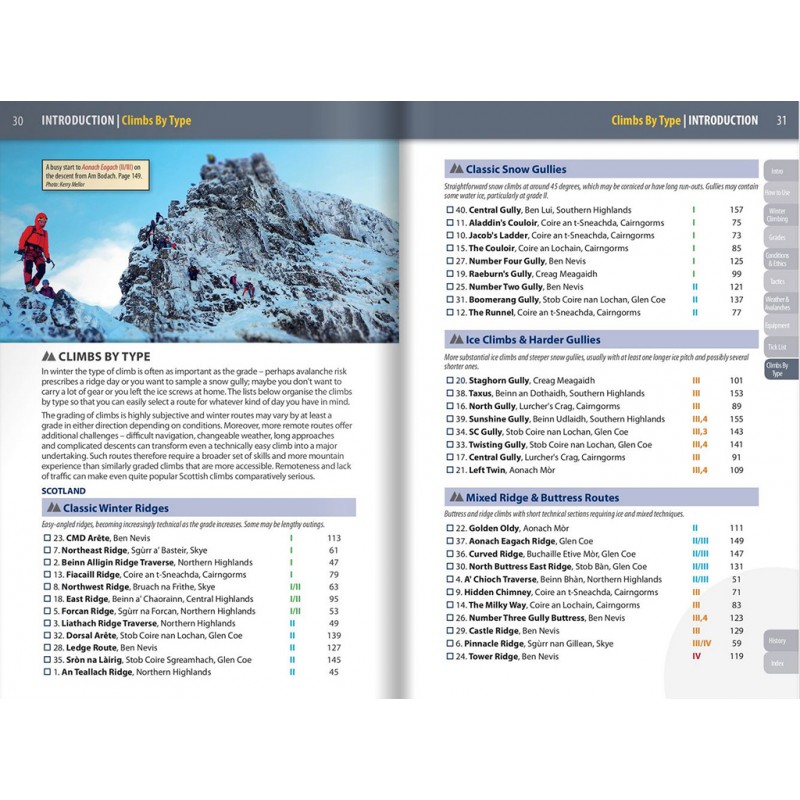Tick the Golden Oldy checkbox
The height and width of the screenshot is (800, 800).
point(449,527)
